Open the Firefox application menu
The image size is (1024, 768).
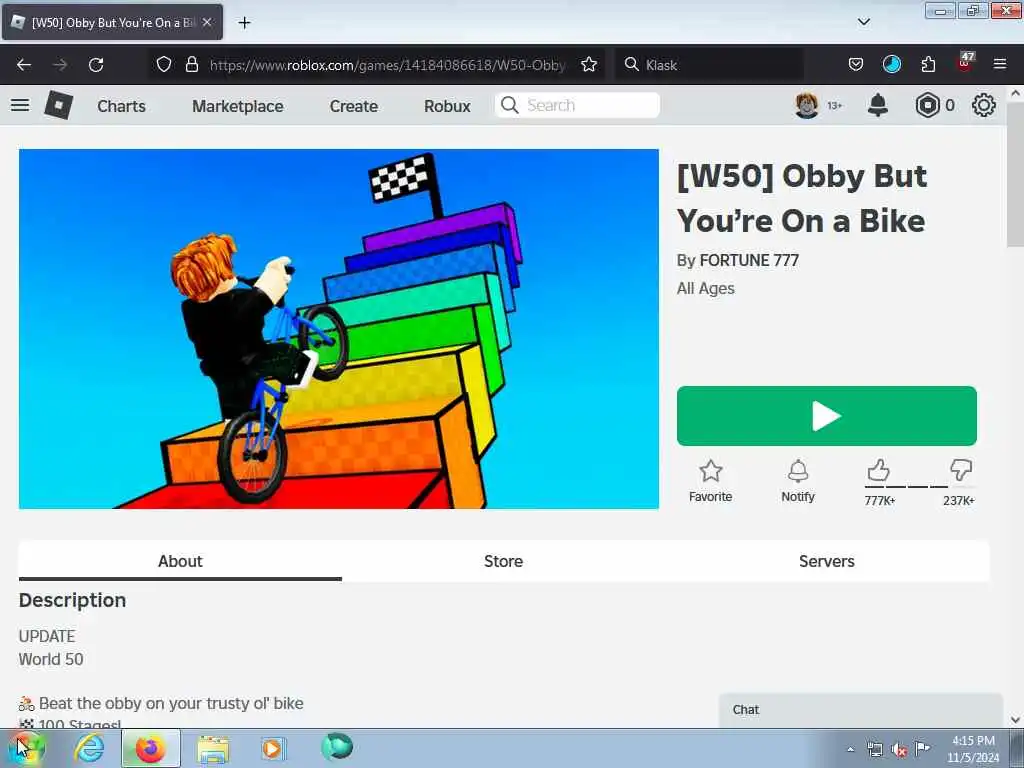[x=1000, y=64]
